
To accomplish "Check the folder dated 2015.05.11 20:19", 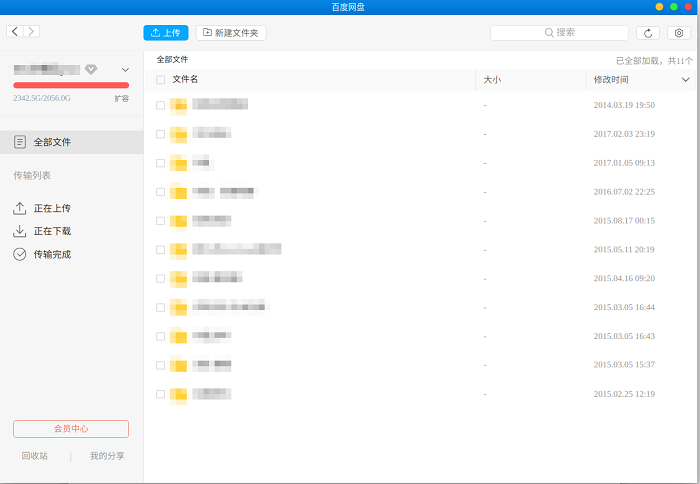I will point(160,250).
